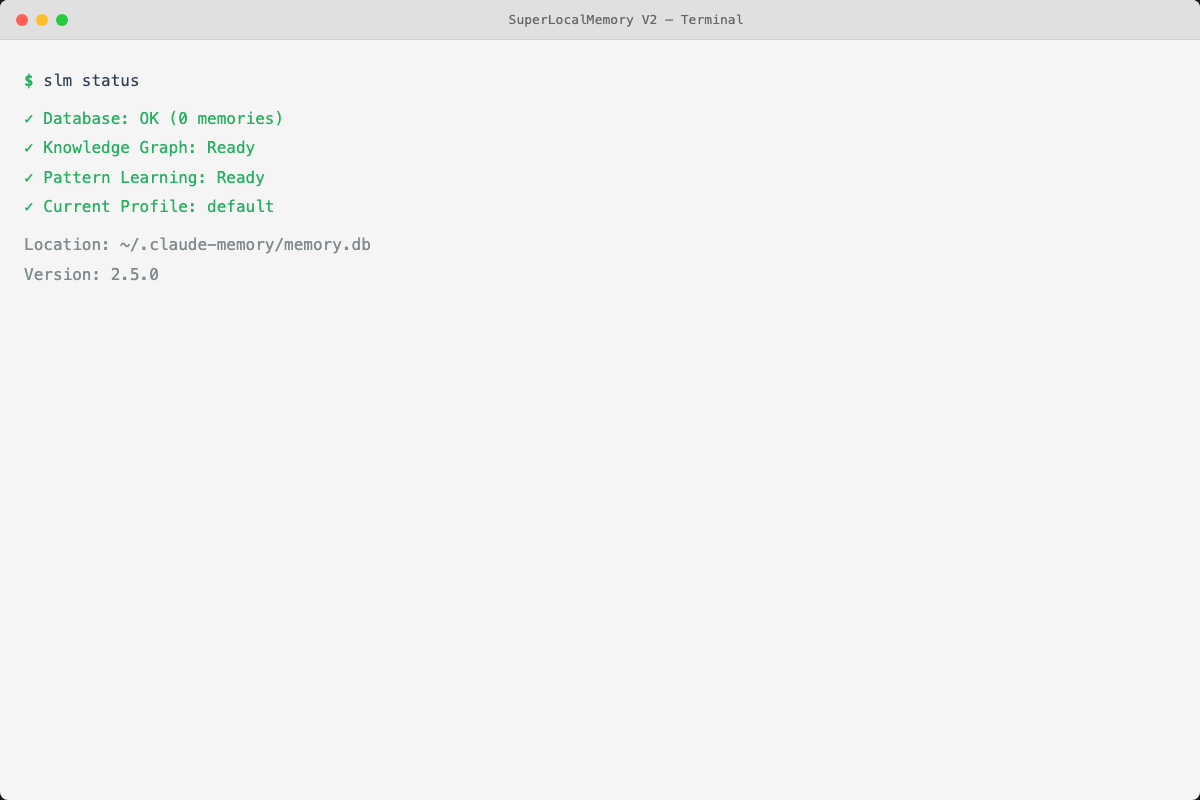Click the checkmark beside Pattern Learning
Image resolution: width=1200 pixels, height=800 pixels.
pyautogui.click(x=27, y=177)
